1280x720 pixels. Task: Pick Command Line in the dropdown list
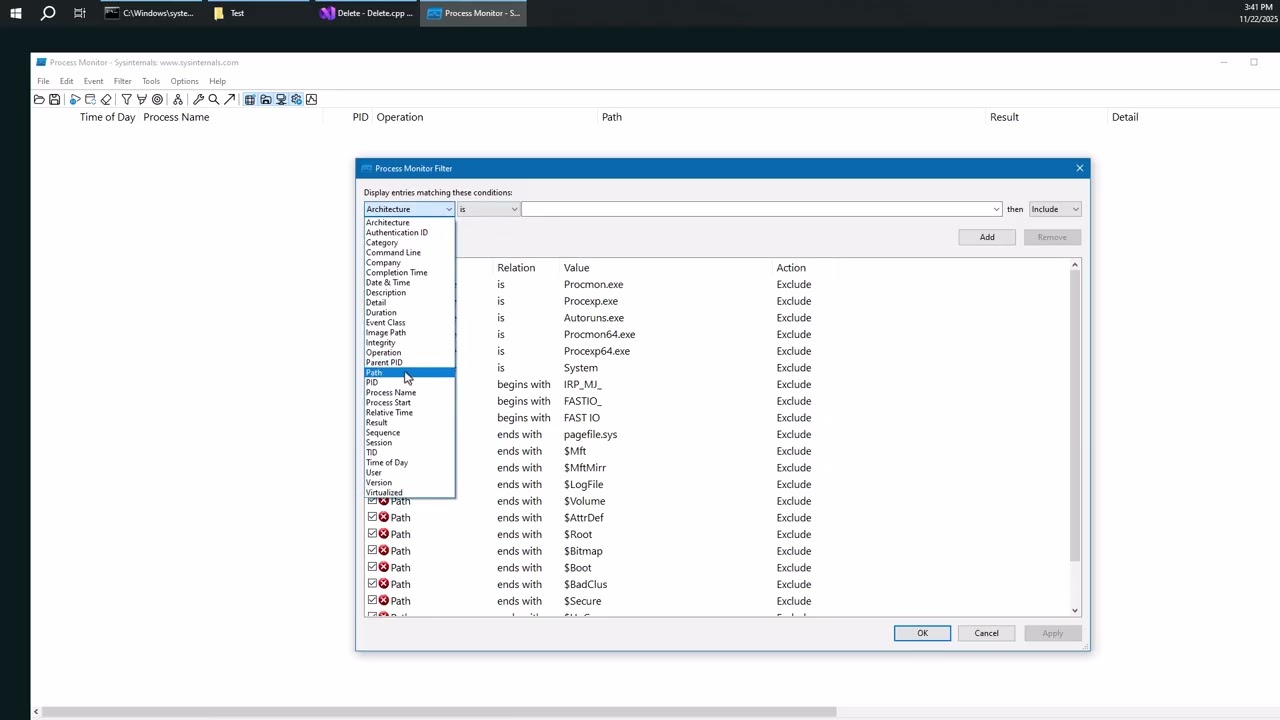tap(409, 252)
